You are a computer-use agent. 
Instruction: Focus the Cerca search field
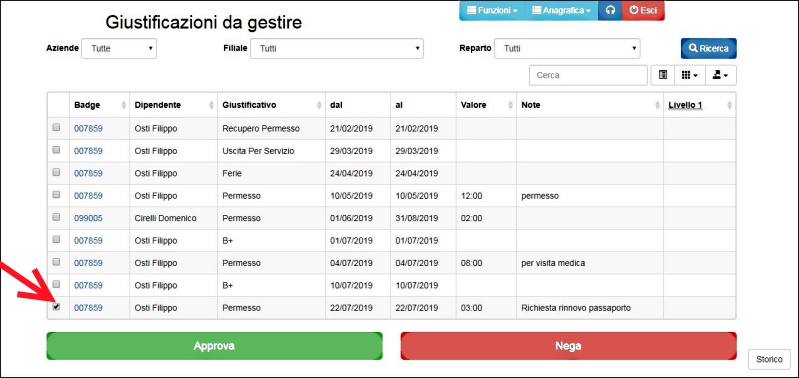pyautogui.click(x=588, y=75)
